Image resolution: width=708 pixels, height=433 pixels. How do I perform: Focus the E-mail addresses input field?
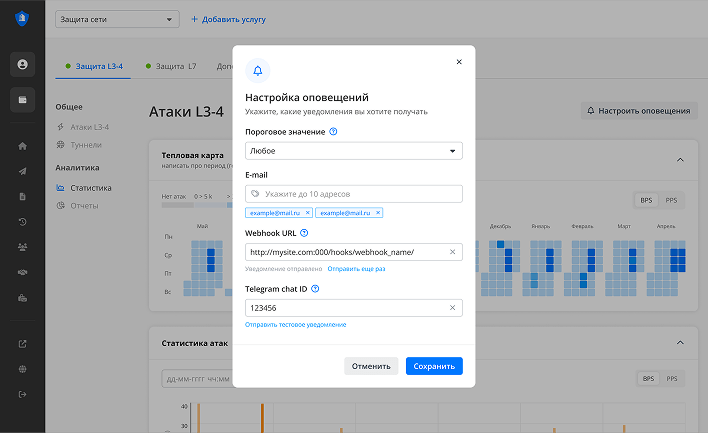(360, 194)
